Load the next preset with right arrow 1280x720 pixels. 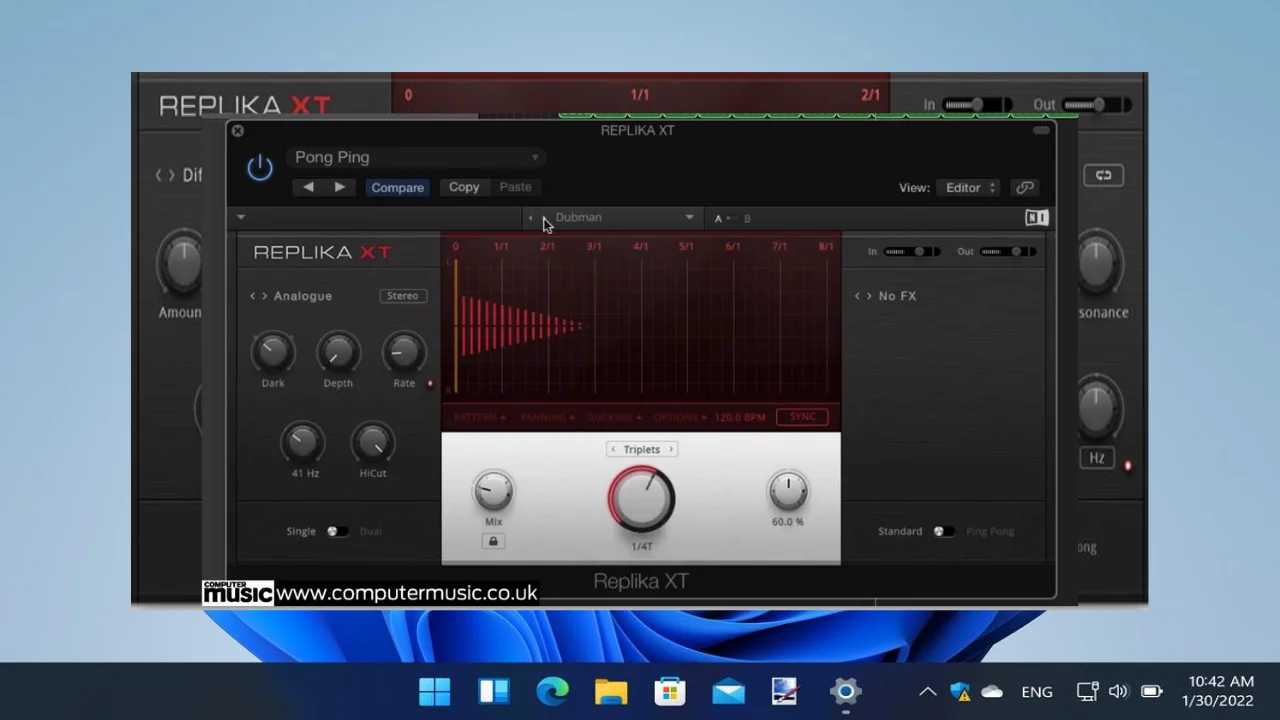coord(340,187)
